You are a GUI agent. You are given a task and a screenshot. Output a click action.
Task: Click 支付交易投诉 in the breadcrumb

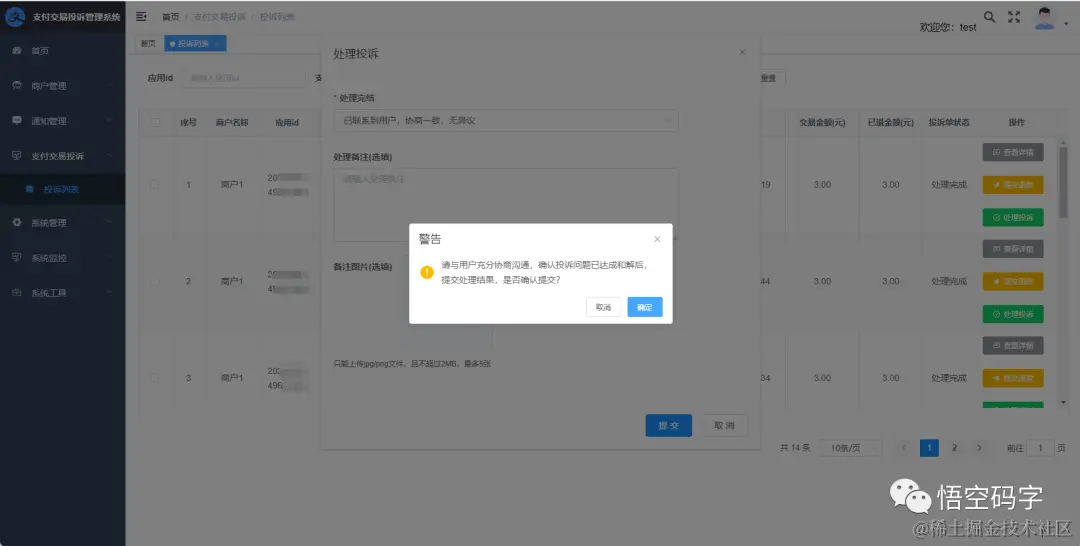coord(219,17)
